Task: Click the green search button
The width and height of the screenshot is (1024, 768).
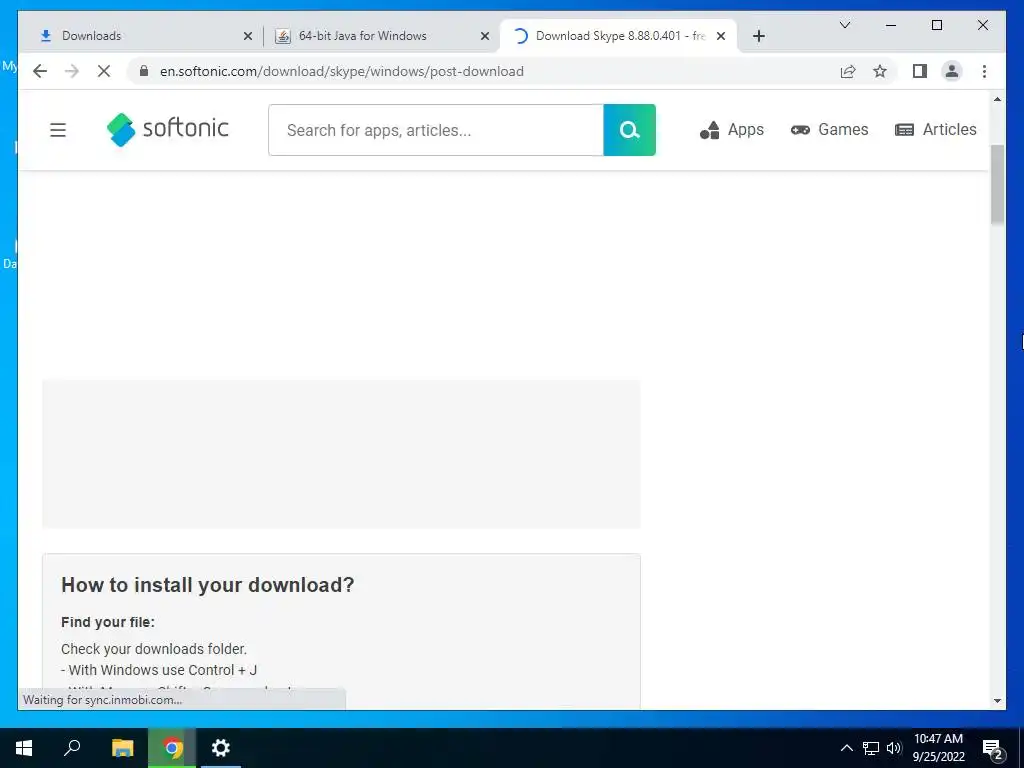Action: (630, 130)
